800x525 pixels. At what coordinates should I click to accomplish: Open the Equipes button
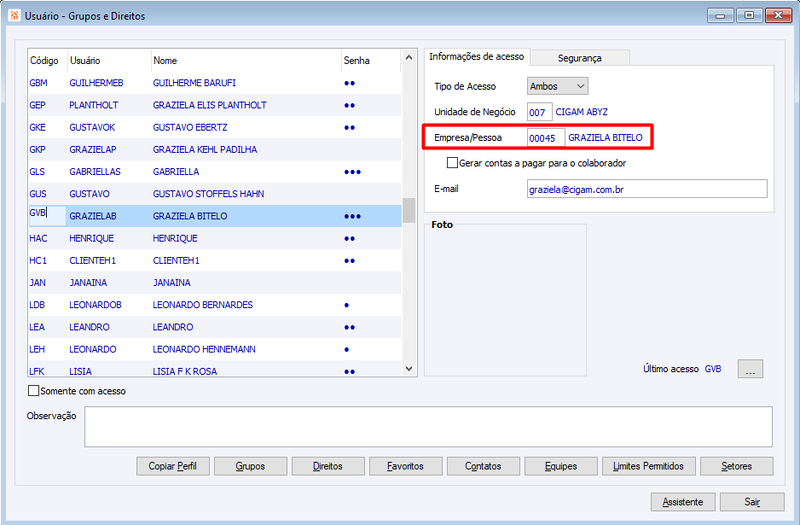pos(561,466)
